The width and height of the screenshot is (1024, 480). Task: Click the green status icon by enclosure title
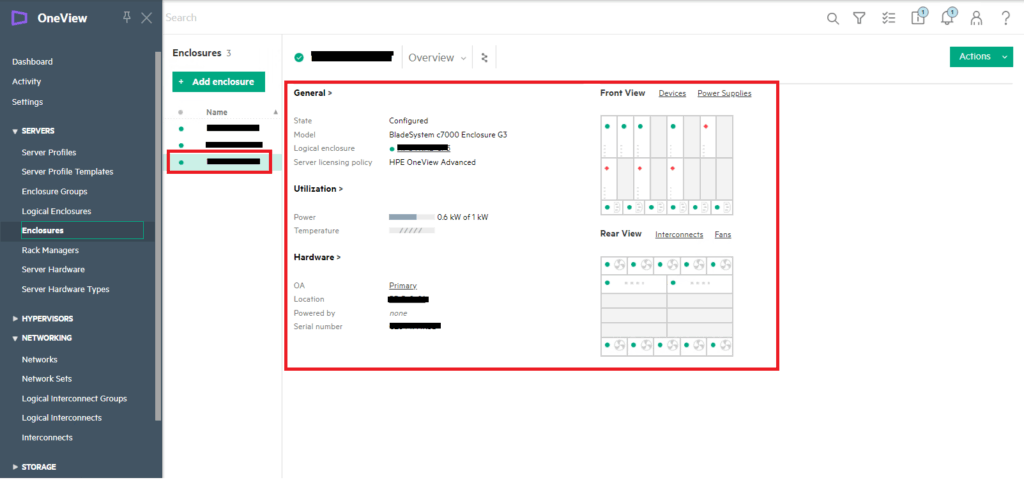click(299, 57)
